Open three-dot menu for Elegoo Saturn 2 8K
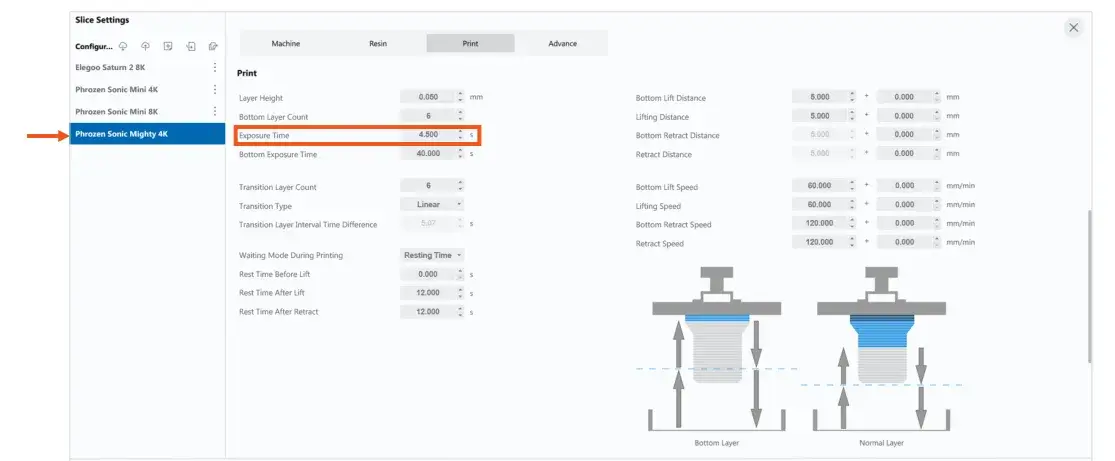 214,68
